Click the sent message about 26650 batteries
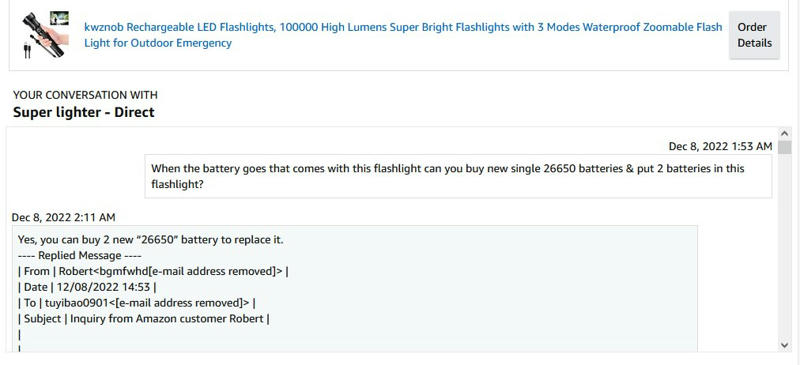 pos(458,176)
